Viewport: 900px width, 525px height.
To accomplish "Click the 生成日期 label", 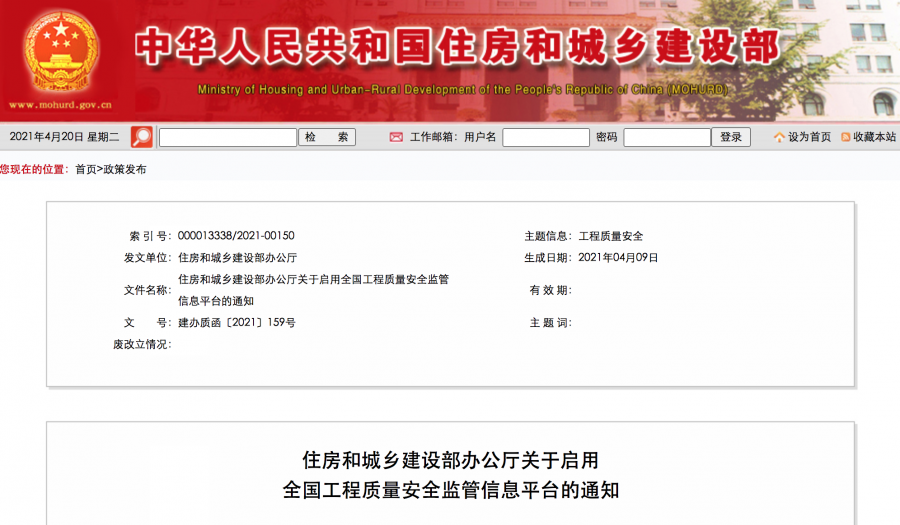I will 548,258.
